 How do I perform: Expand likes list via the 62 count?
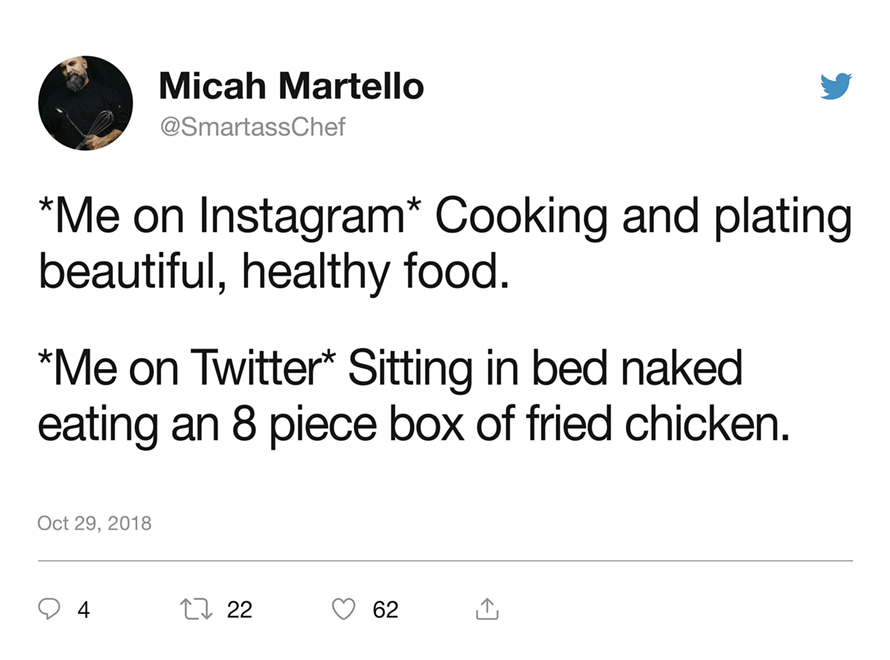(x=386, y=609)
